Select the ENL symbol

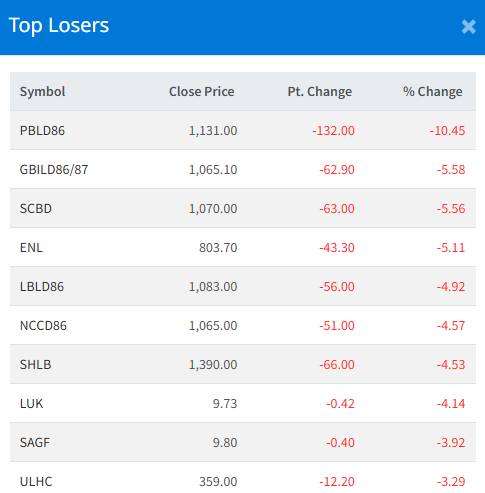[31, 247]
